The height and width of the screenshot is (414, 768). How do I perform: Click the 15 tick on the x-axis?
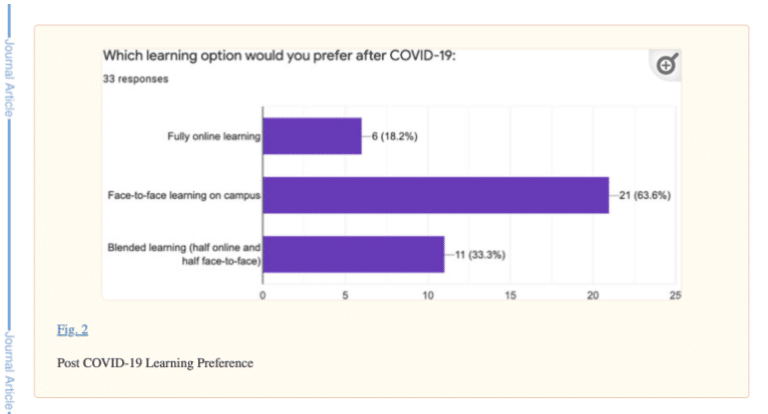[510, 295]
